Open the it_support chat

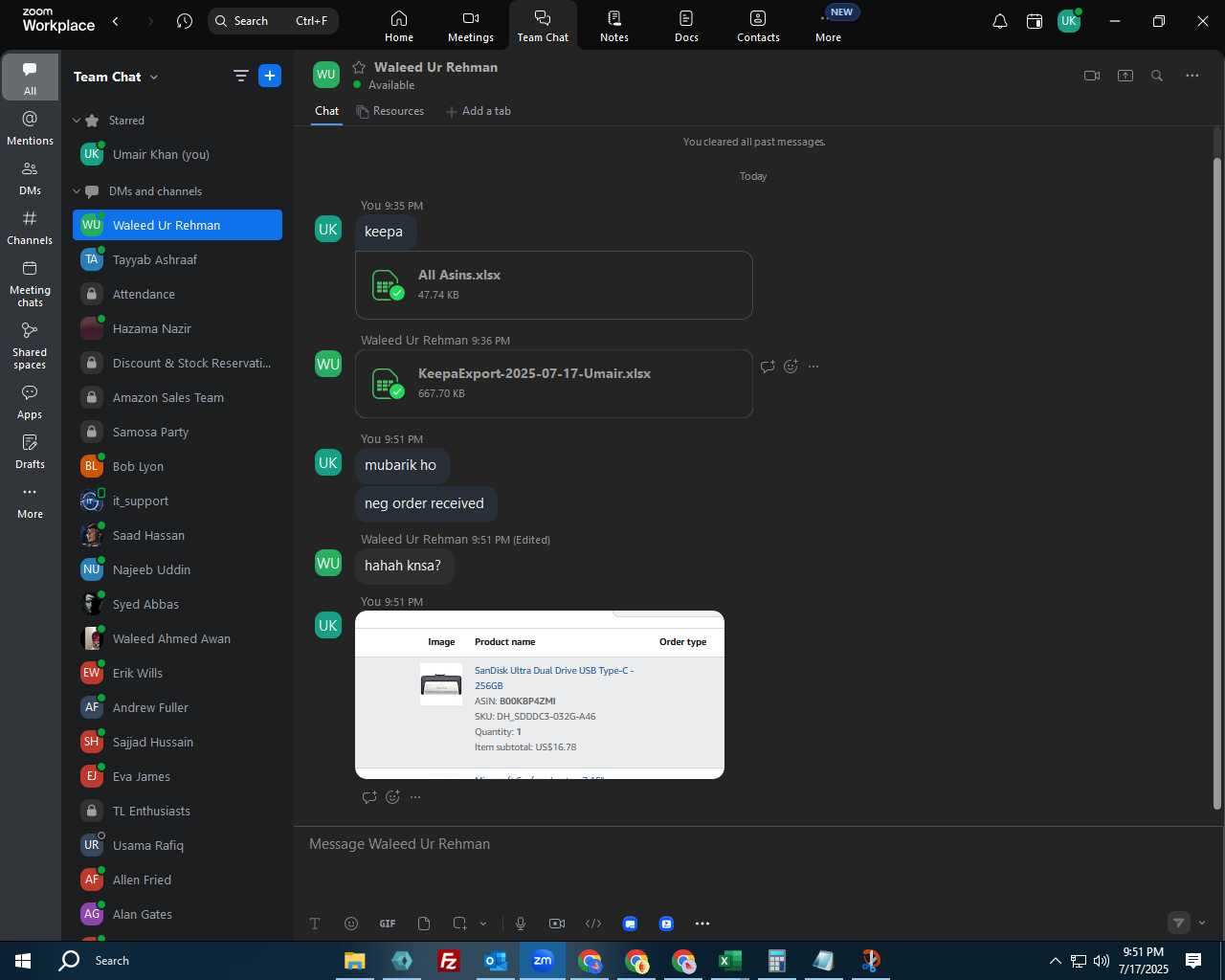click(177, 501)
